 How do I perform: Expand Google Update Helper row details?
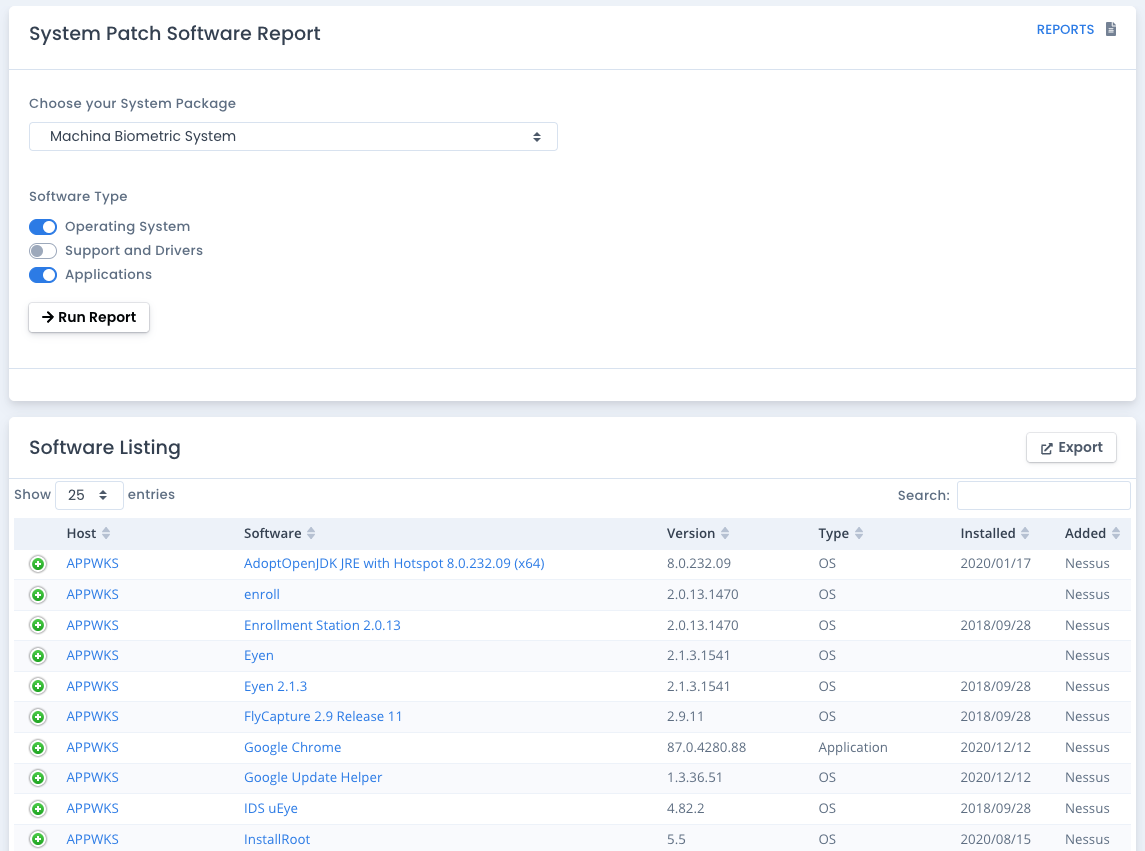[x=38, y=778]
